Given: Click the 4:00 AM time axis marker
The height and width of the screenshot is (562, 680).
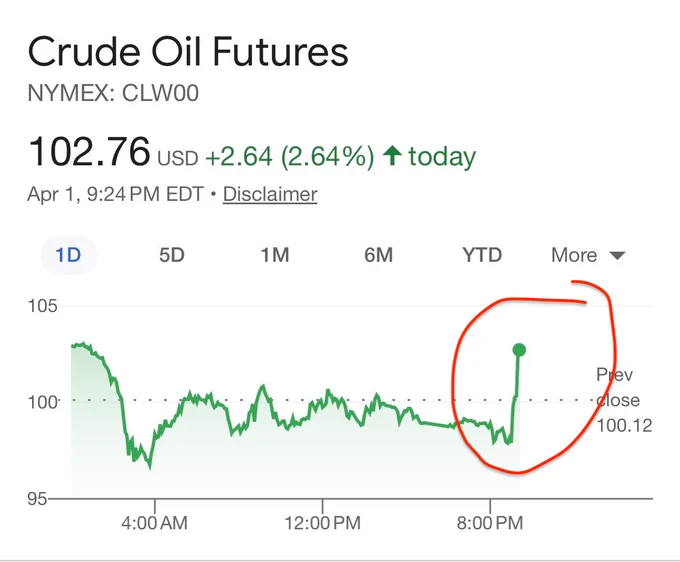Looking at the screenshot, I should click(x=154, y=523).
